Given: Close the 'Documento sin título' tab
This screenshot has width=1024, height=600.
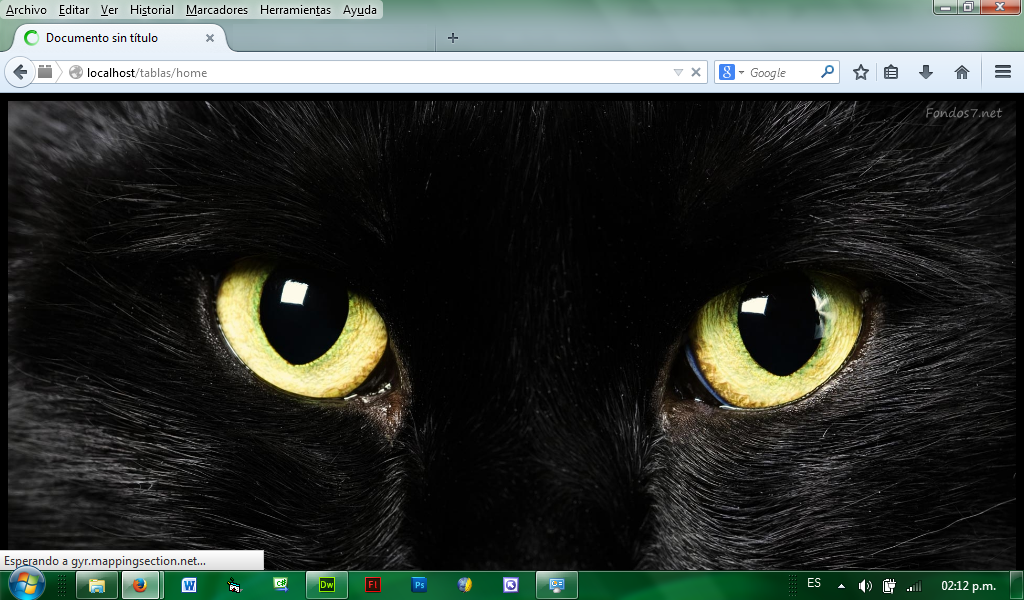Looking at the screenshot, I should [210, 38].
